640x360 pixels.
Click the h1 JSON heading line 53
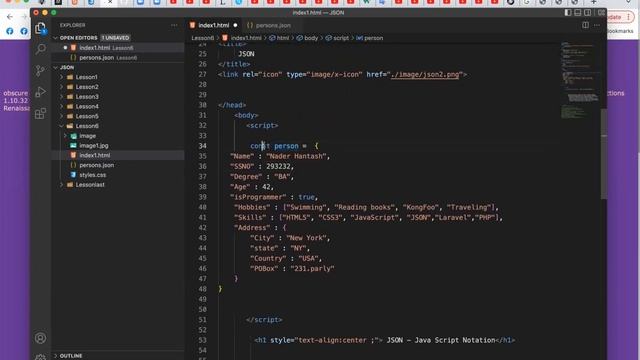(384, 340)
